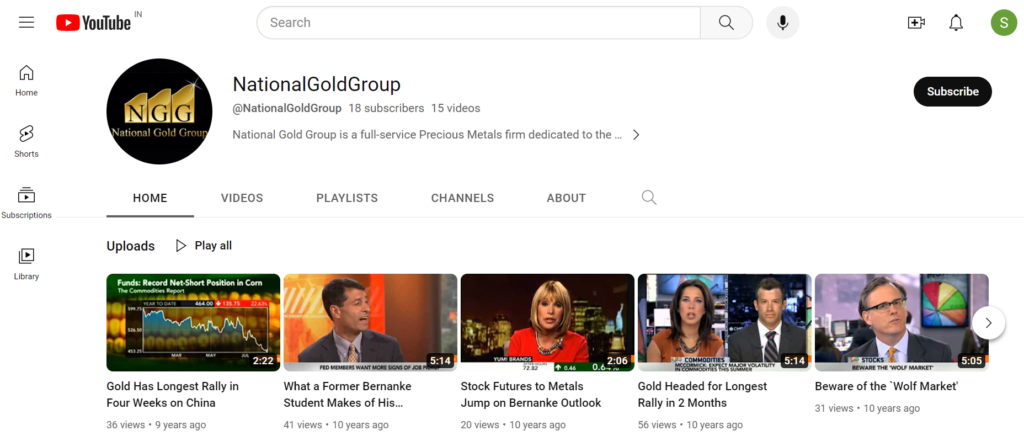Open the Stock Futures to Metals thumbnail
The width and height of the screenshot is (1024, 436).
coord(547,322)
